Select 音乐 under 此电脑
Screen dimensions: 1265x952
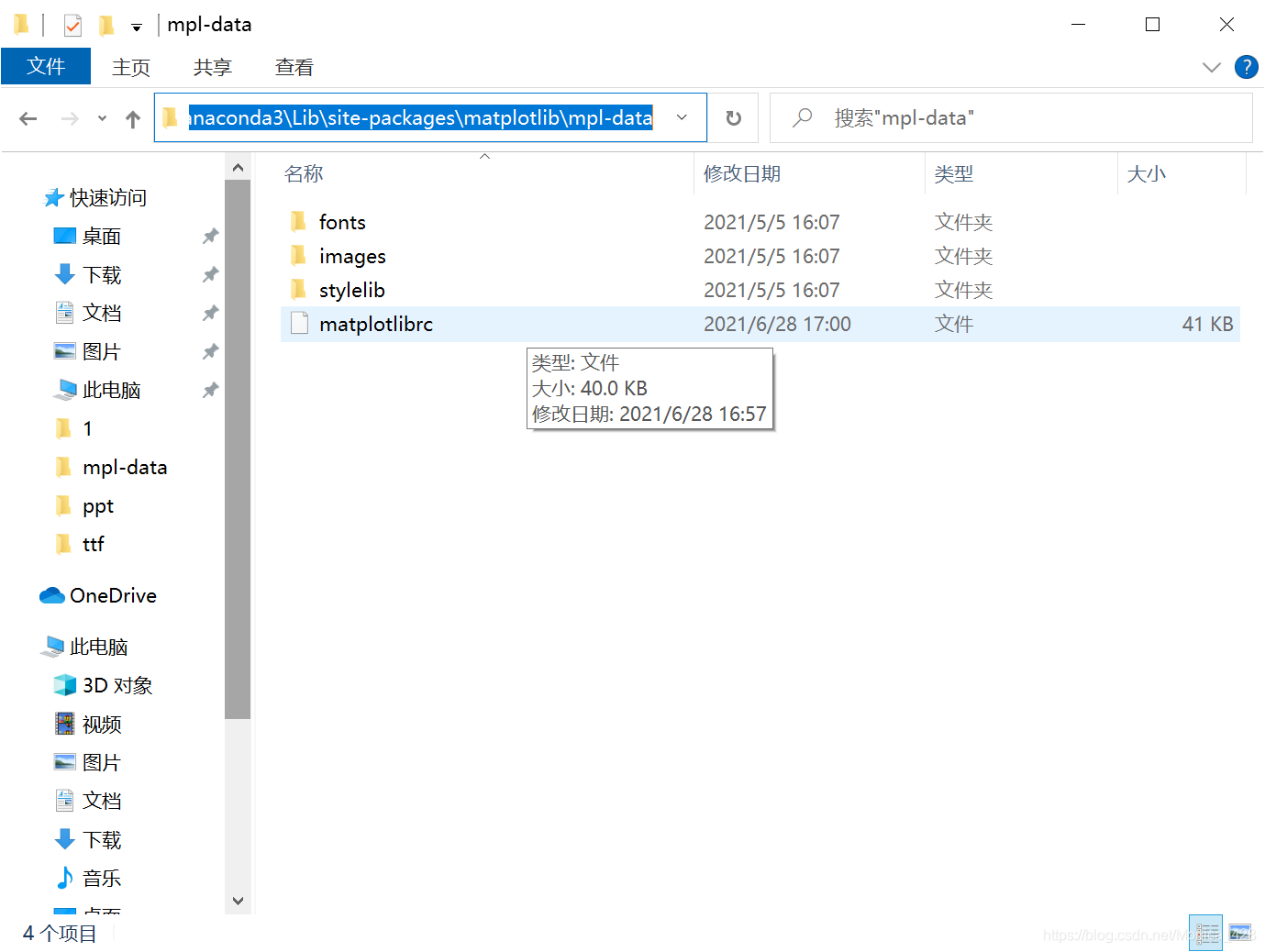(101, 879)
